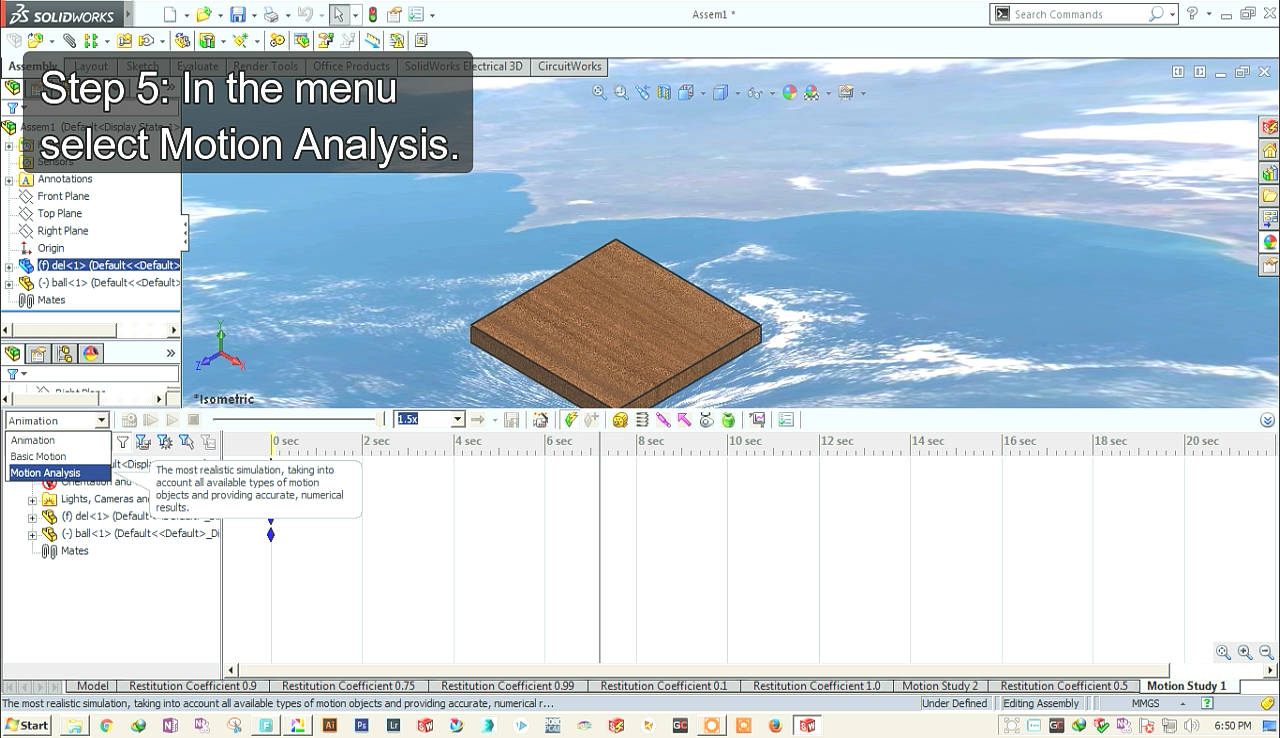Select Front Plane in the feature tree
Viewport: 1280px width, 738px height.
point(62,196)
